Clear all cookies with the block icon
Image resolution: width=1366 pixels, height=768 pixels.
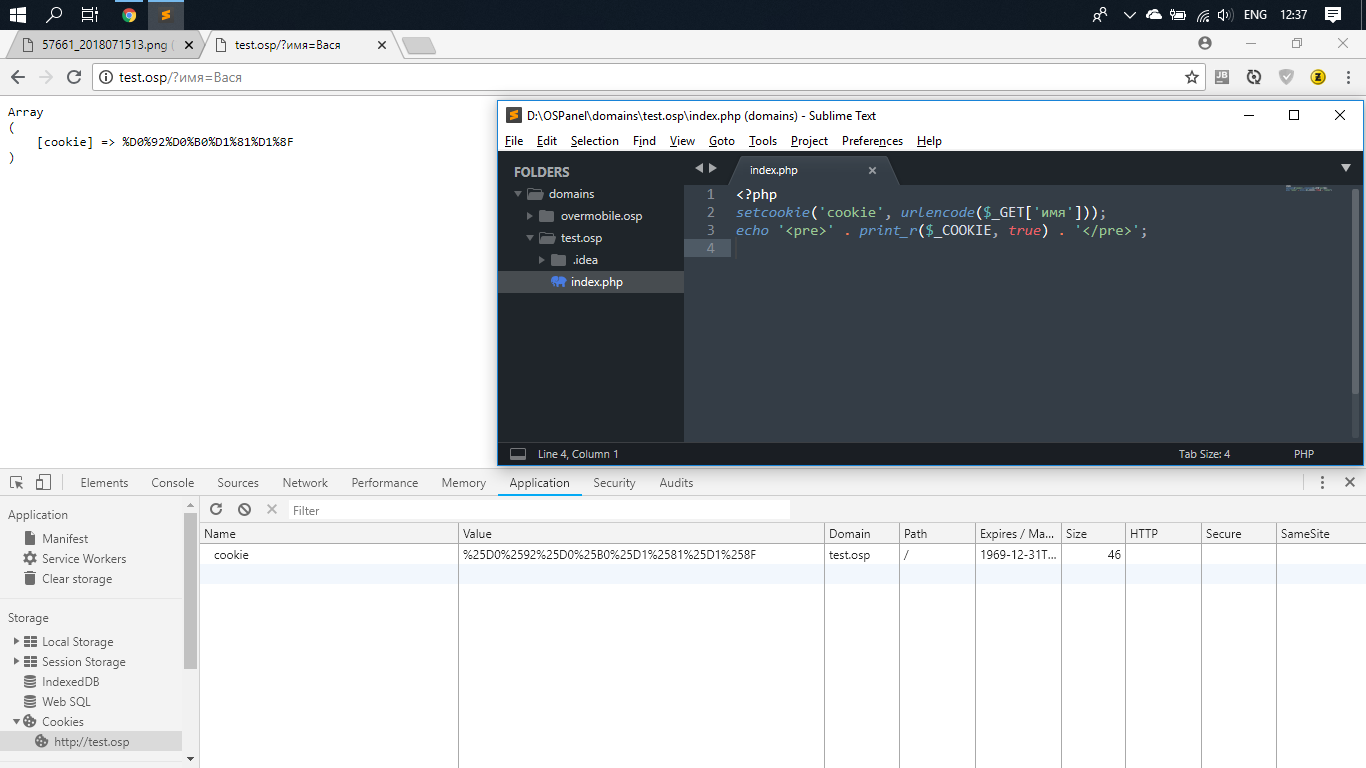point(244,510)
